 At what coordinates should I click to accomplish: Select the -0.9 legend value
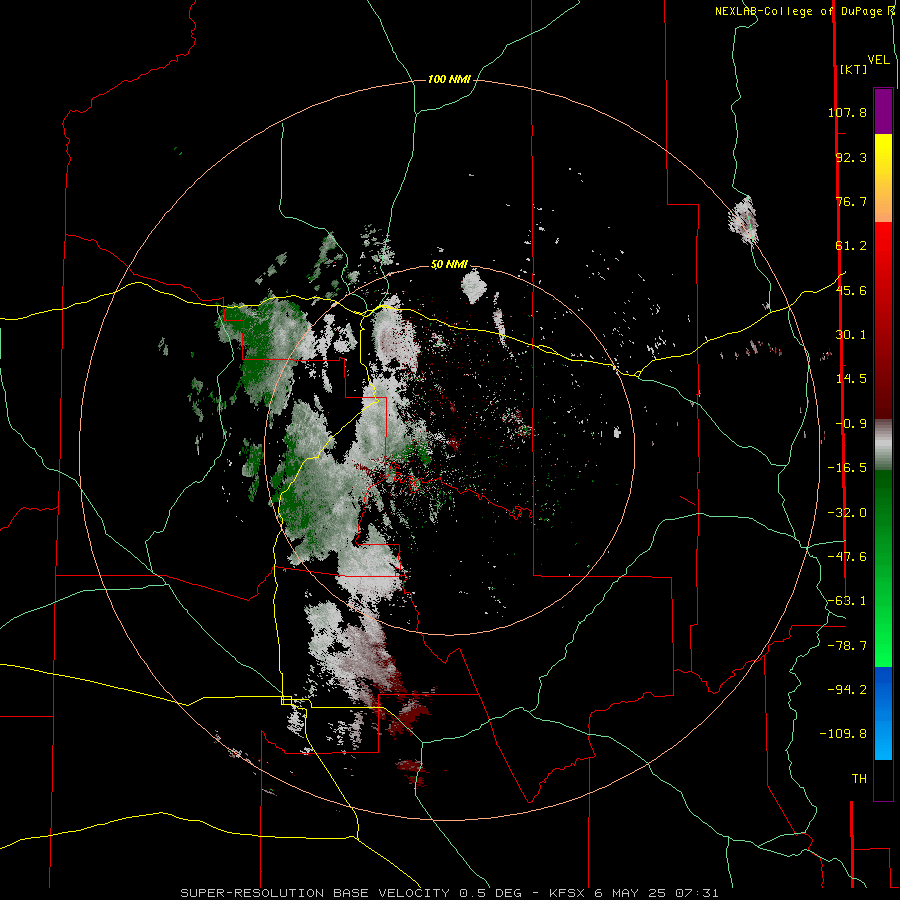point(851,424)
